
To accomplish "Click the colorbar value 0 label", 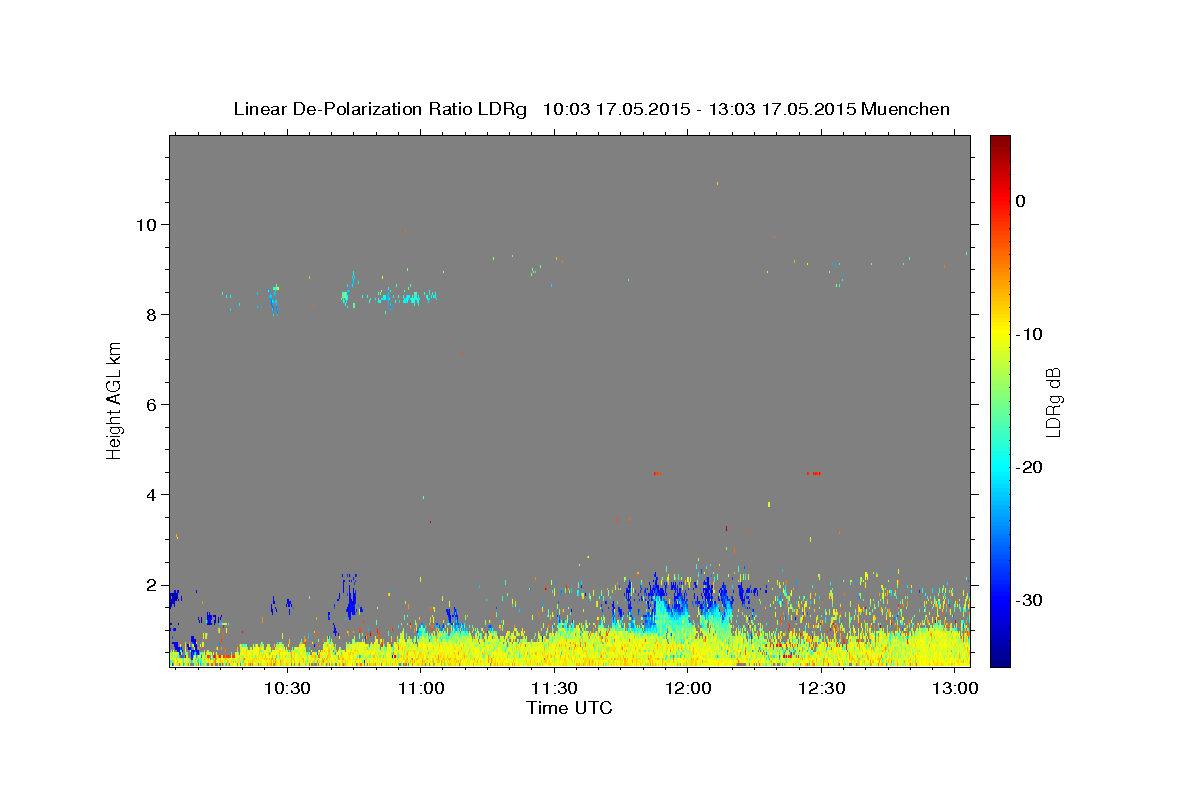I will click(x=1020, y=201).
